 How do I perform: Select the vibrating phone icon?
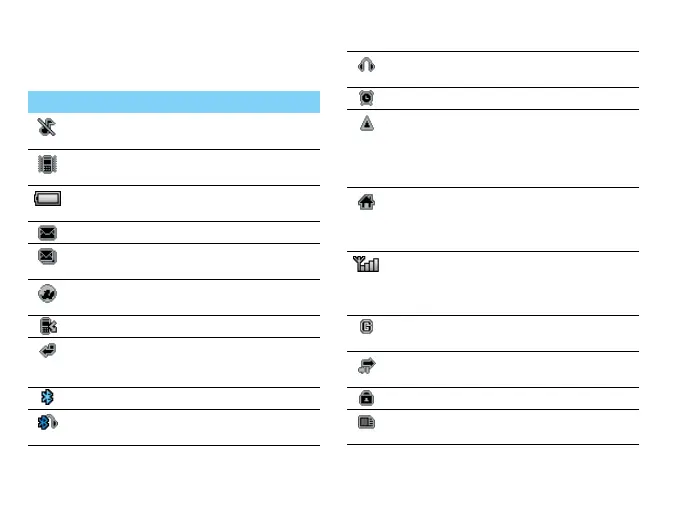(x=47, y=164)
